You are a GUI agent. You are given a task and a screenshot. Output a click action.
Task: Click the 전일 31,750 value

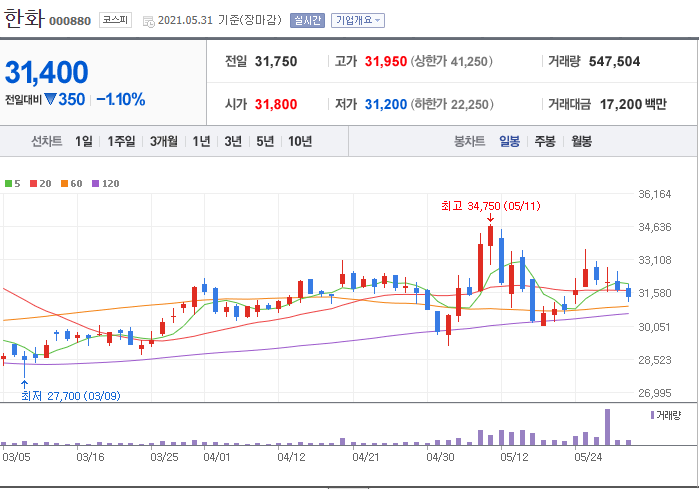[275, 62]
